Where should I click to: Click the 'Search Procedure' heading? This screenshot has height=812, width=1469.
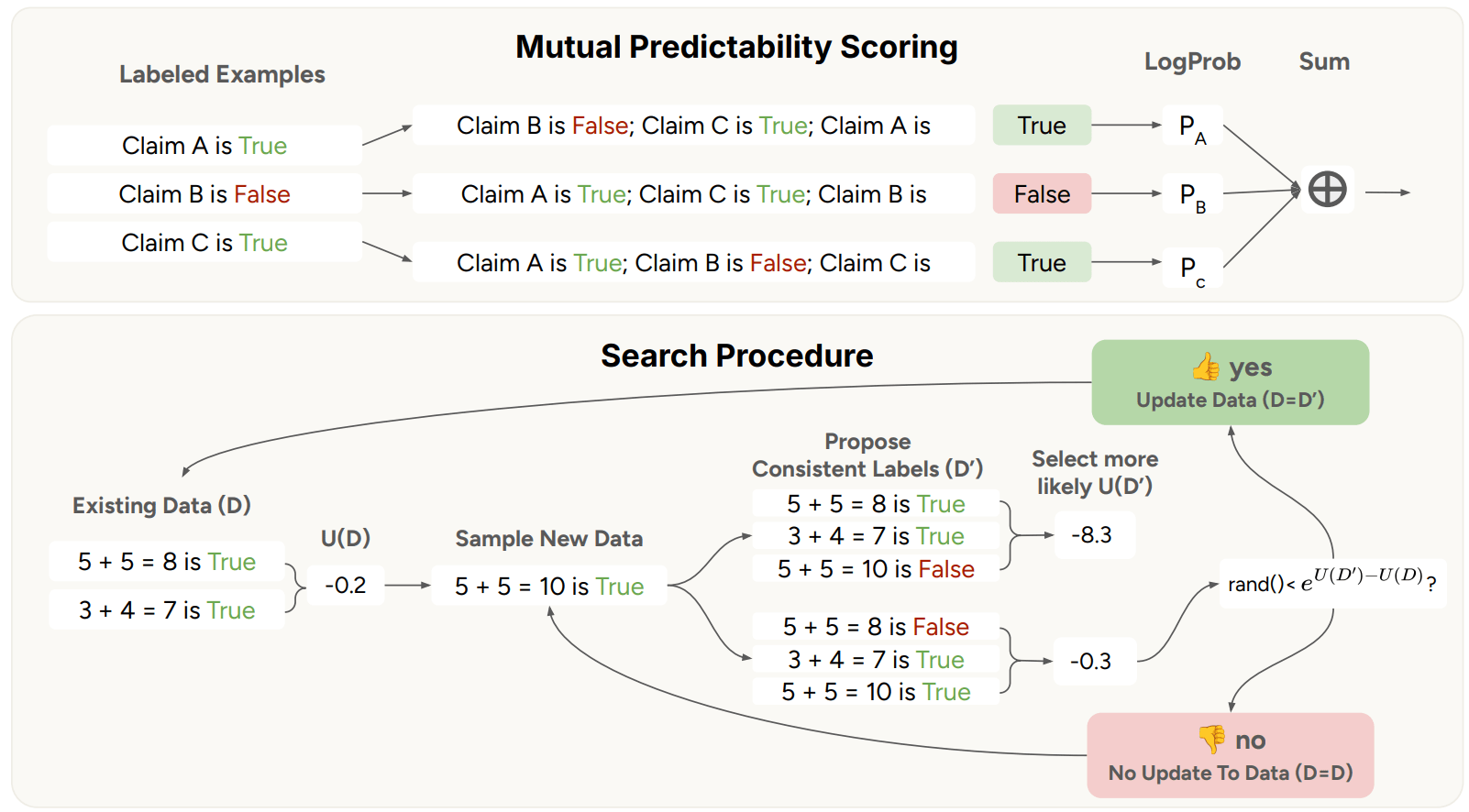click(x=736, y=356)
